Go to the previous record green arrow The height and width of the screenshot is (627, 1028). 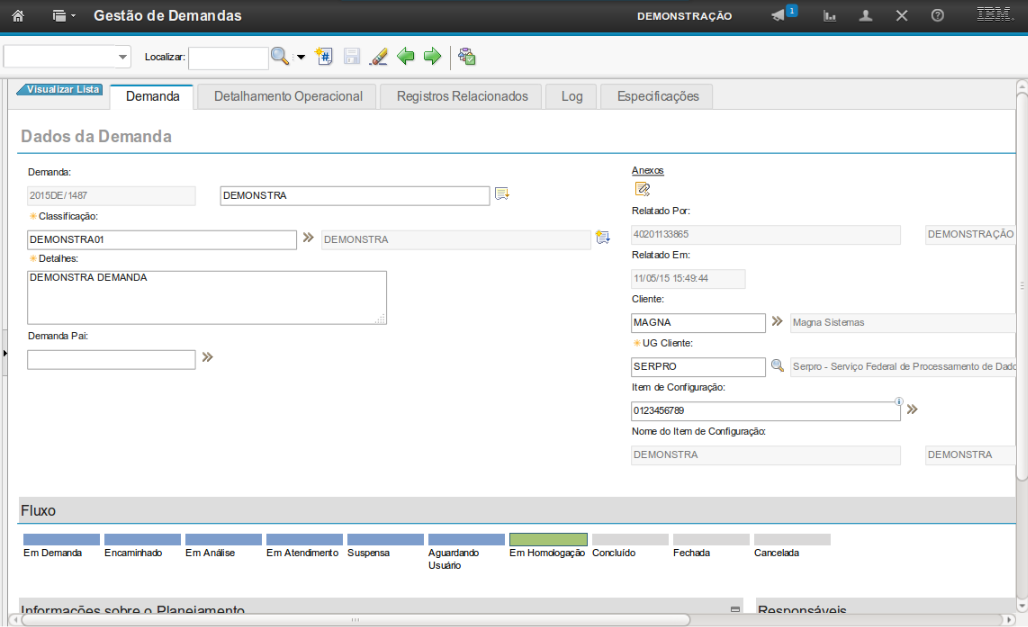[x=406, y=57]
